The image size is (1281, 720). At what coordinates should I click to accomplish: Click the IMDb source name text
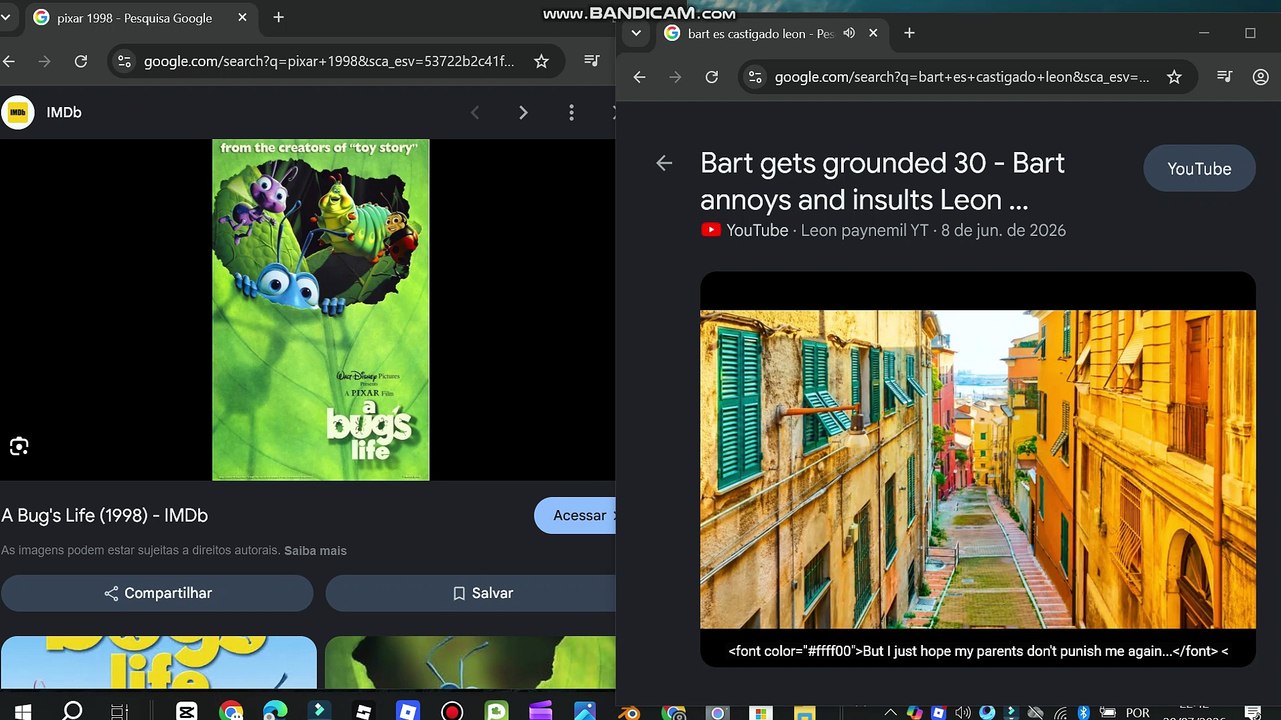(64, 113)
